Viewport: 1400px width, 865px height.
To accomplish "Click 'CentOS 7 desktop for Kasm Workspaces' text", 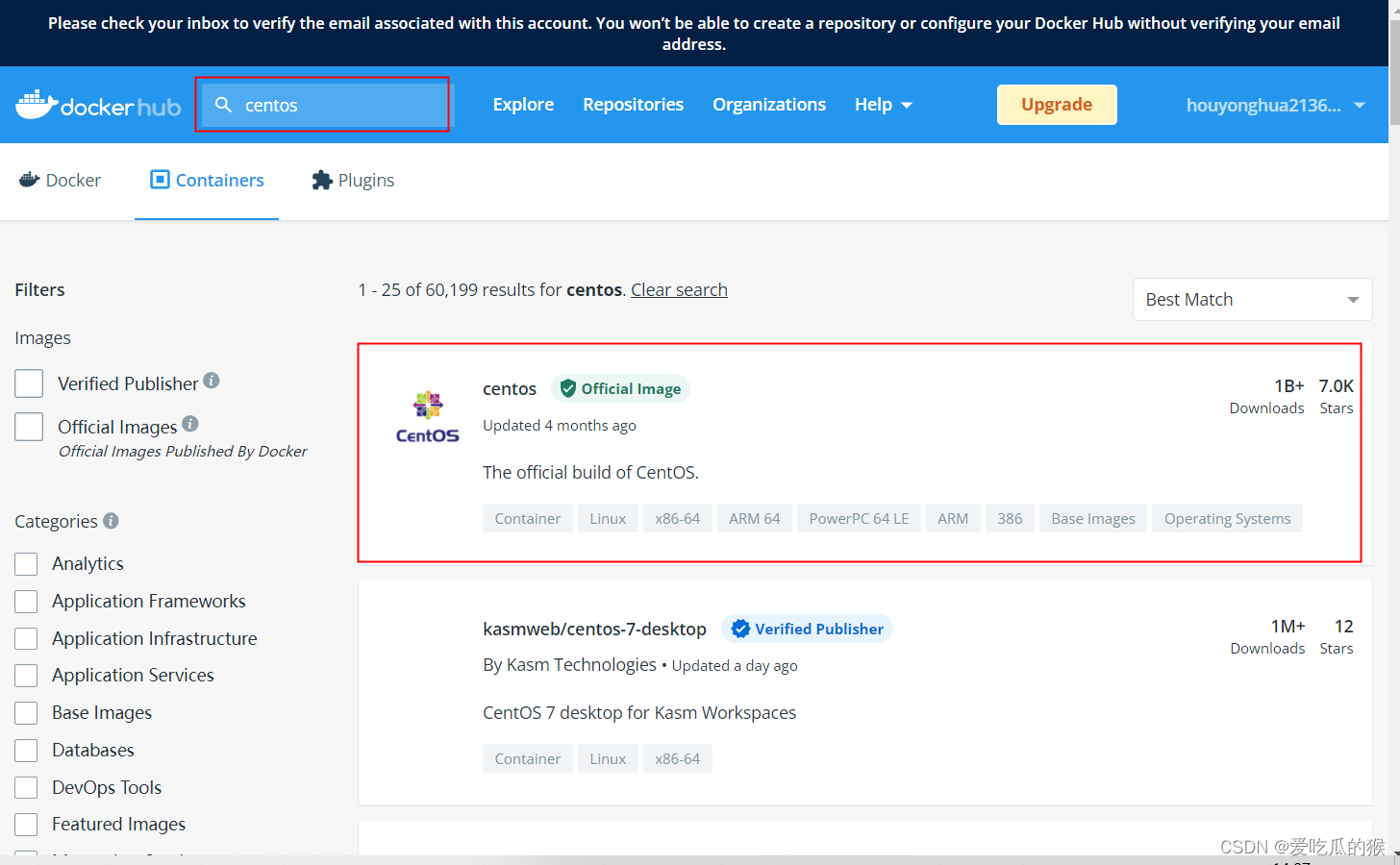I will point(639,712).
